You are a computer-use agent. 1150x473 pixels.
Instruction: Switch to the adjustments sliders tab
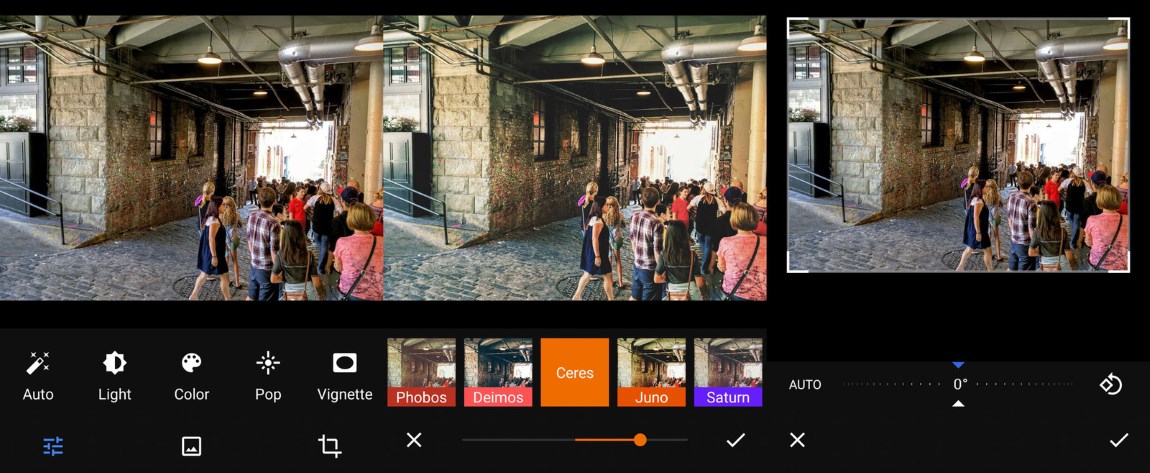pos(53,446)
